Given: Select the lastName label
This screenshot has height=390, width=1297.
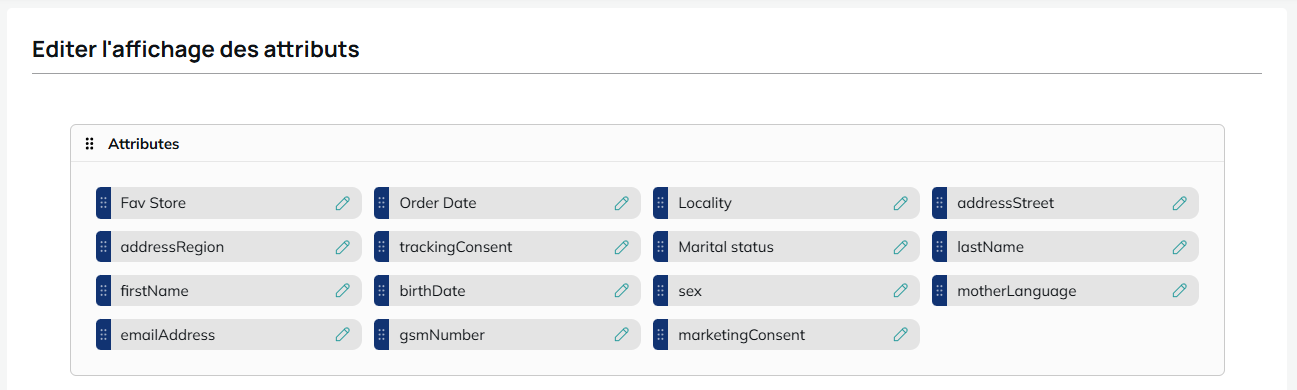Looking at the screenshot, I should pyautogui.click(x=991, y=247).
